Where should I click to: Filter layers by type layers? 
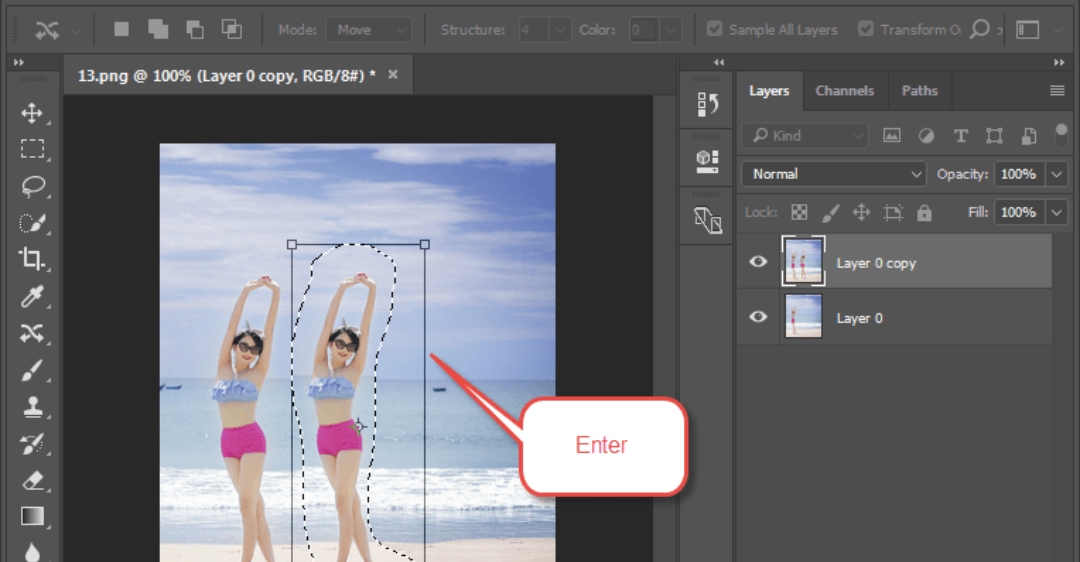click(x=960, y=136)
